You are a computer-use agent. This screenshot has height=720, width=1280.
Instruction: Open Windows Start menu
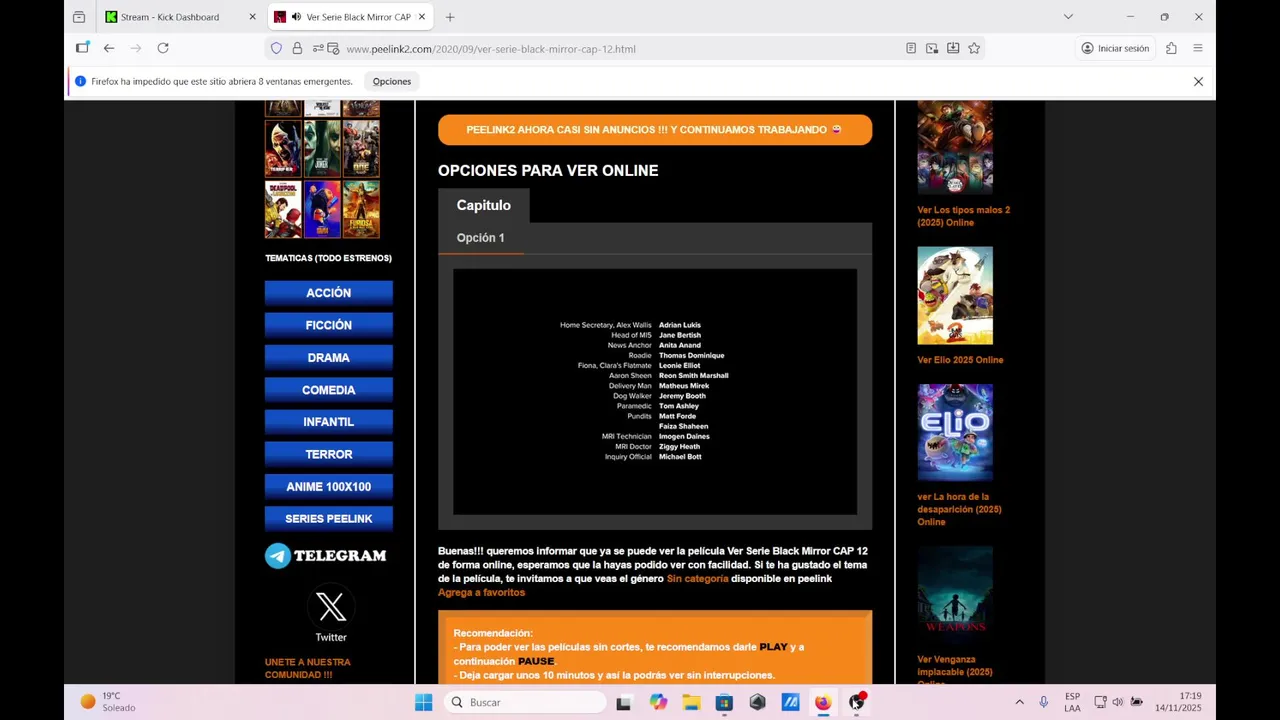pyautogui.click(x=424, y=702)
